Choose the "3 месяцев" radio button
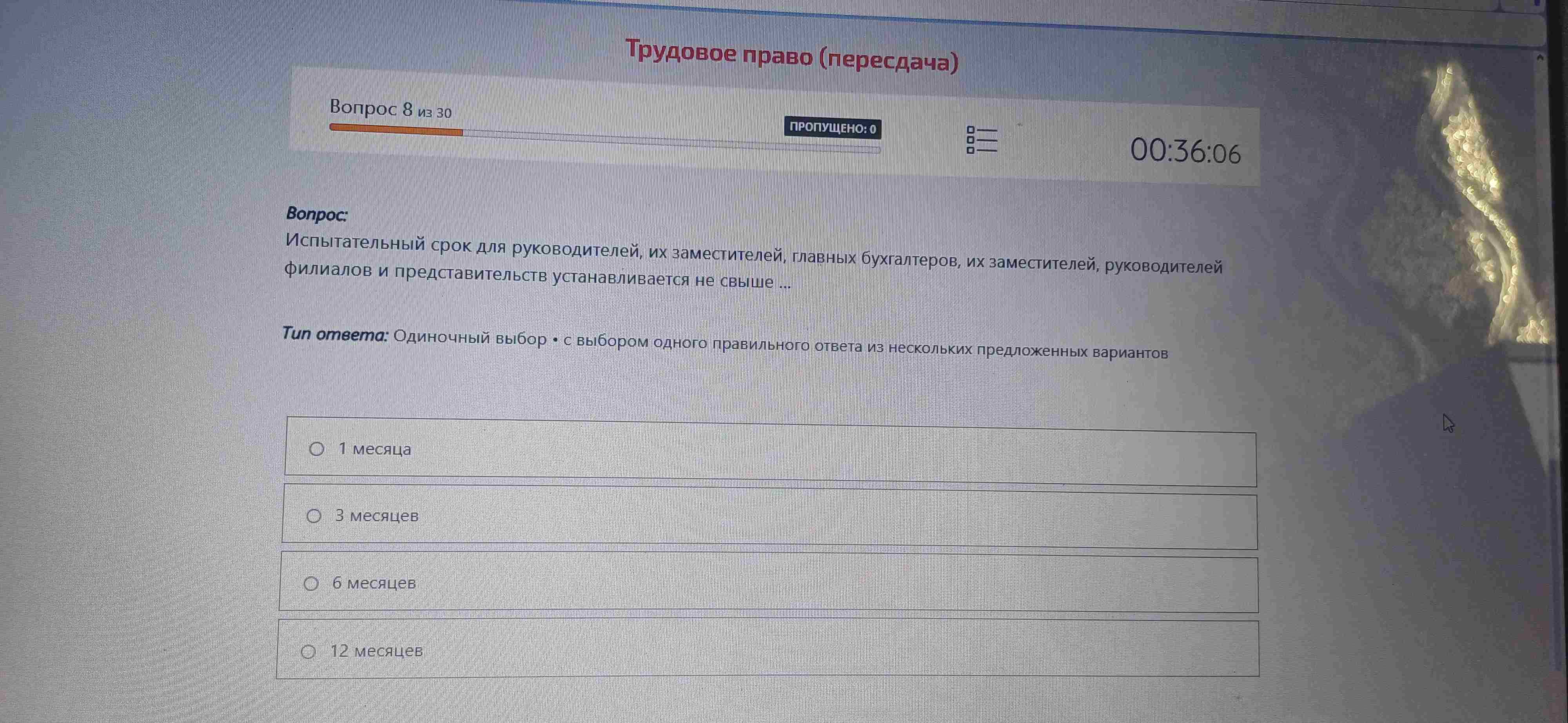Screen dimensions: 1568x723 coord(314,516)
